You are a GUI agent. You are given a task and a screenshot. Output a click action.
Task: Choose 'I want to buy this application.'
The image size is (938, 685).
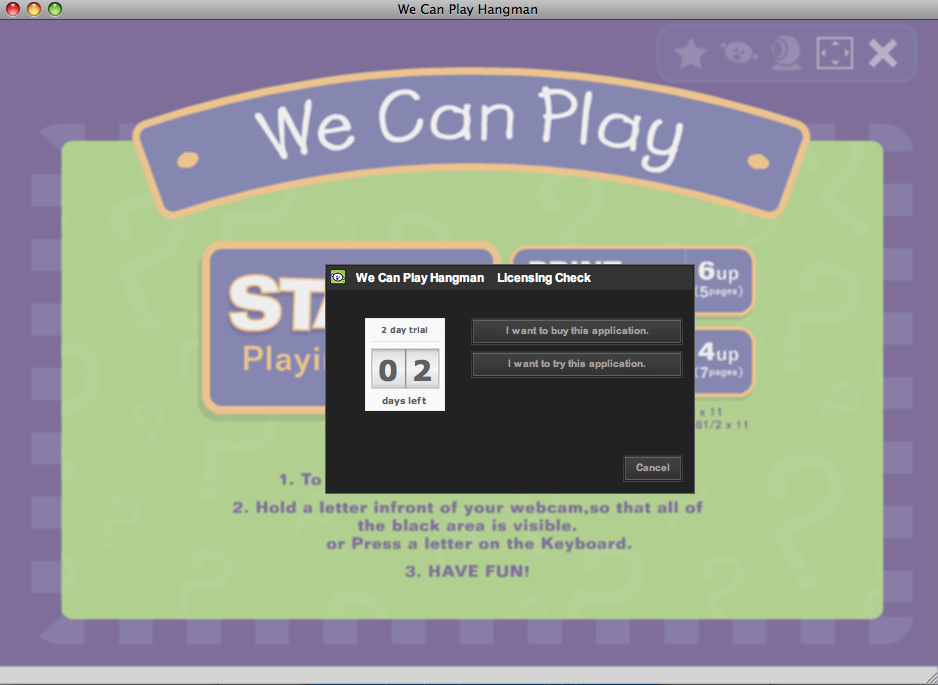(x=577, y=331)
